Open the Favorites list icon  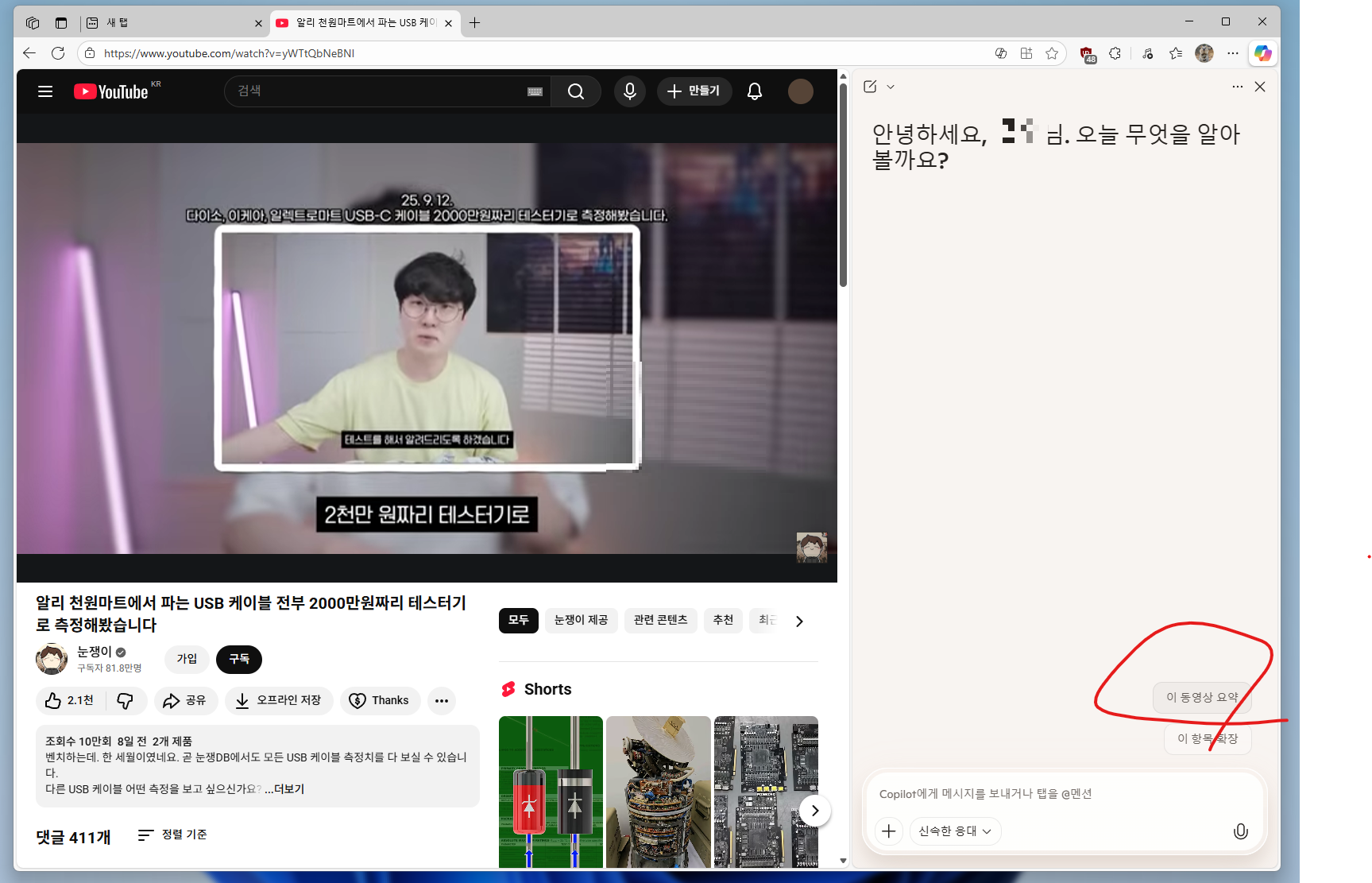(x=1176, y=53)
